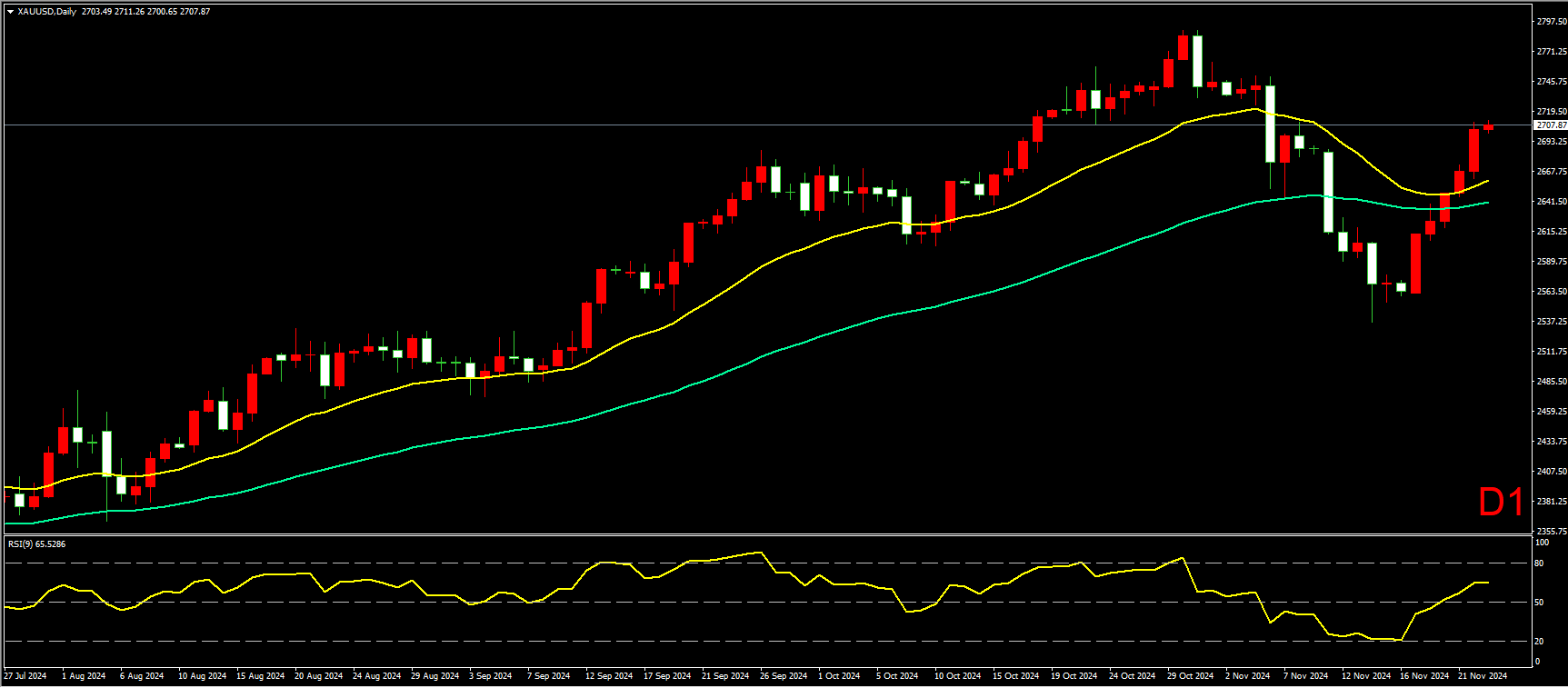The image size is (1568, 688).
Task: Click the 2719.50 price axis label
Action: pyautogui.click(x=1551, y=111)
